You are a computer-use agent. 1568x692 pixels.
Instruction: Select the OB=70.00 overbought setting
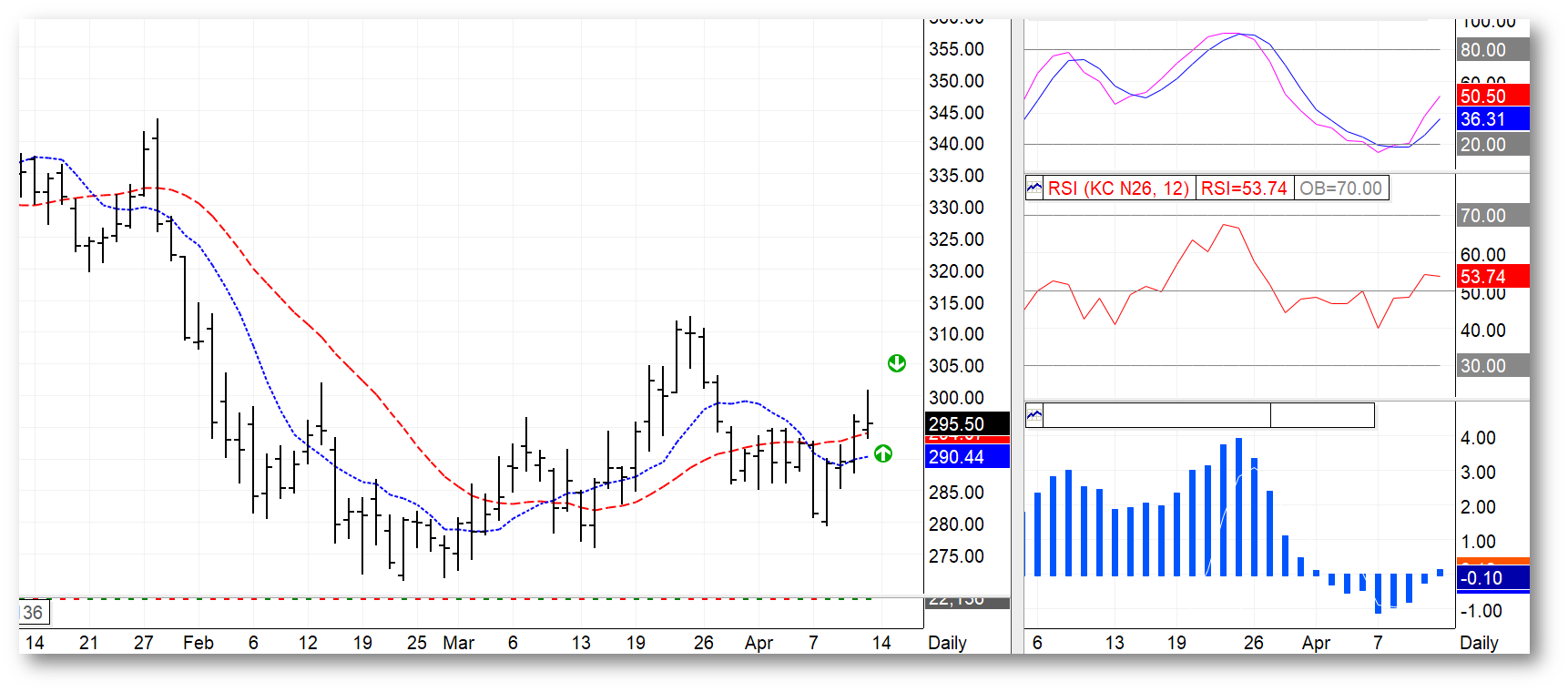coord(1340,188)
